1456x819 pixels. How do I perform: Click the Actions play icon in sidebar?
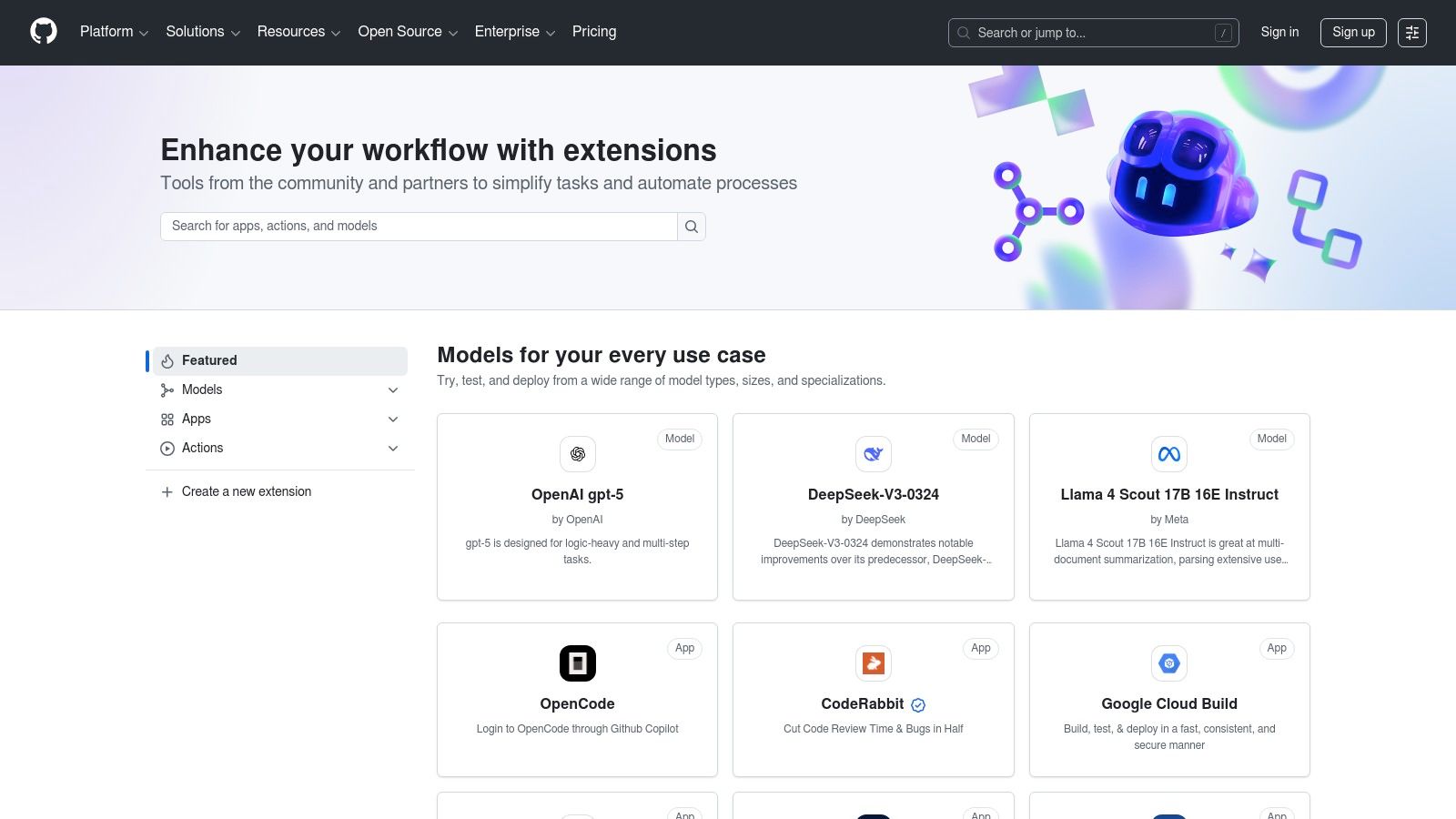click(167, 448)
